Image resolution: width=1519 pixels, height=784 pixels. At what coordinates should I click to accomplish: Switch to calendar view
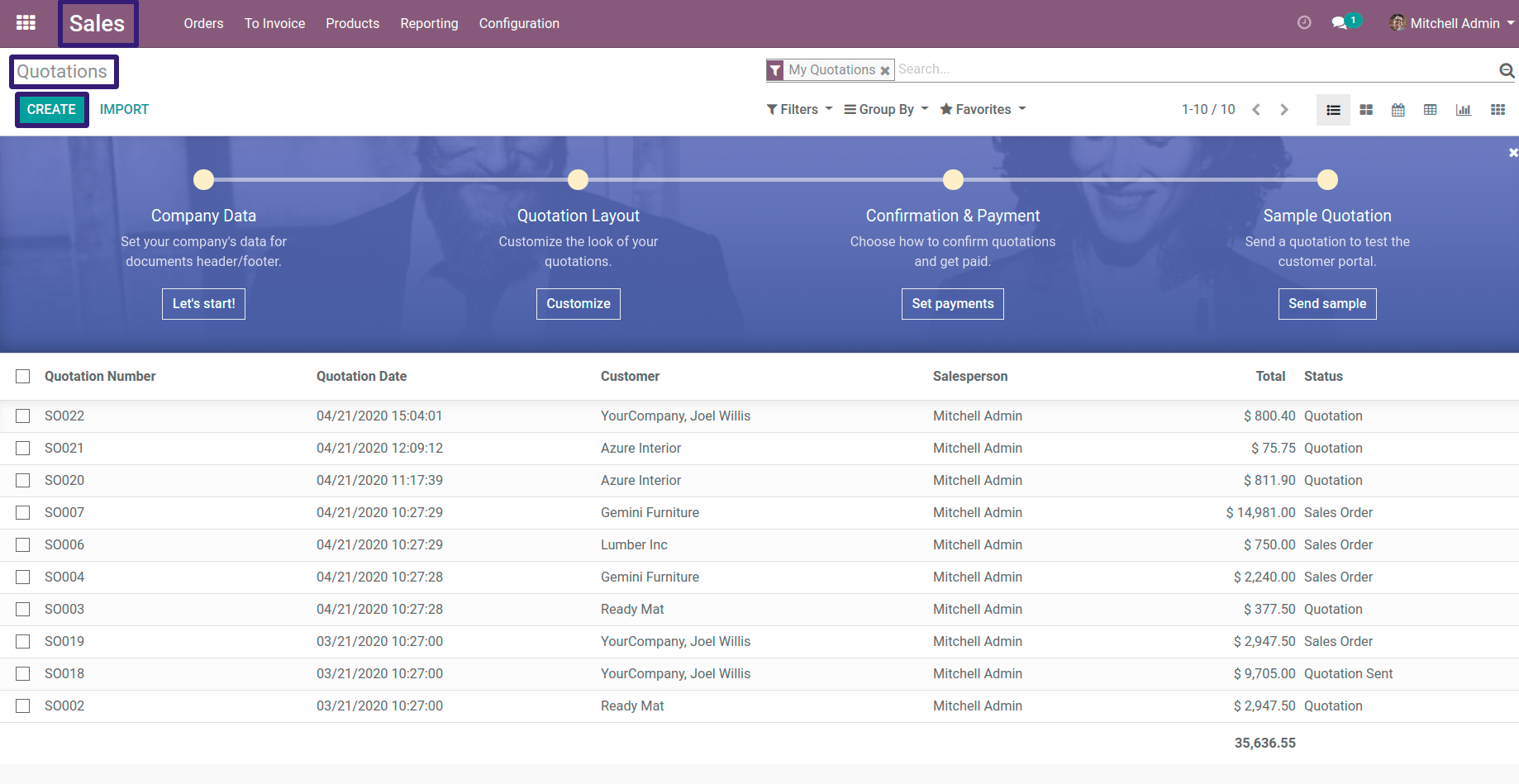click(x=1398, y=110)
